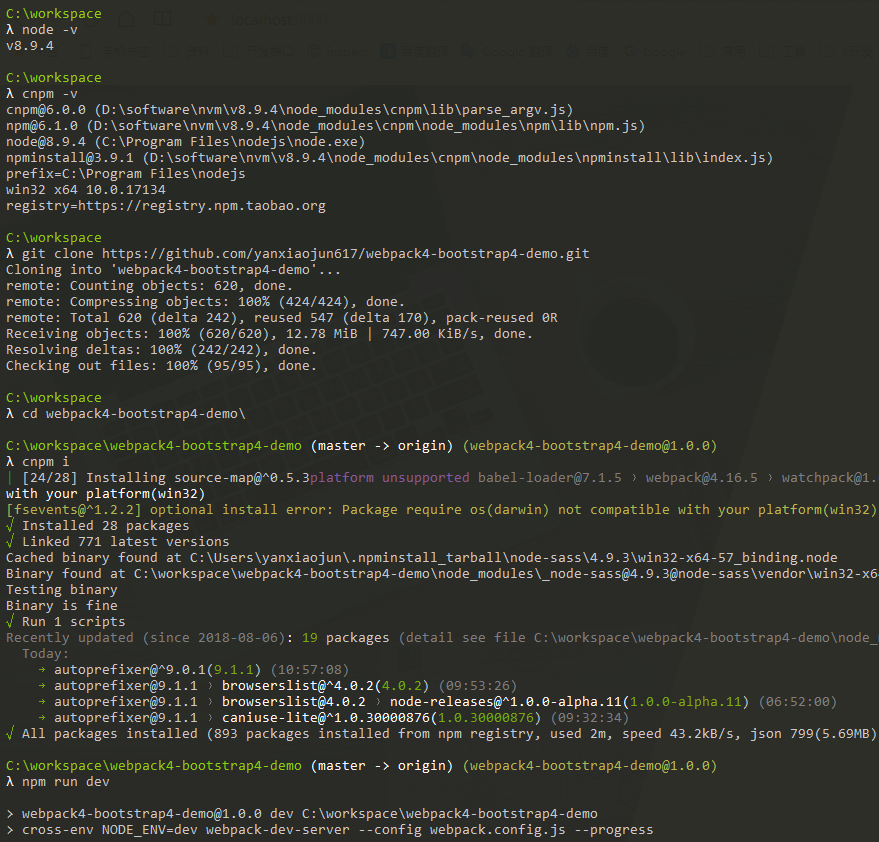
Task: Click 'Installed 28 packages' line
Action: pos(98,525)
